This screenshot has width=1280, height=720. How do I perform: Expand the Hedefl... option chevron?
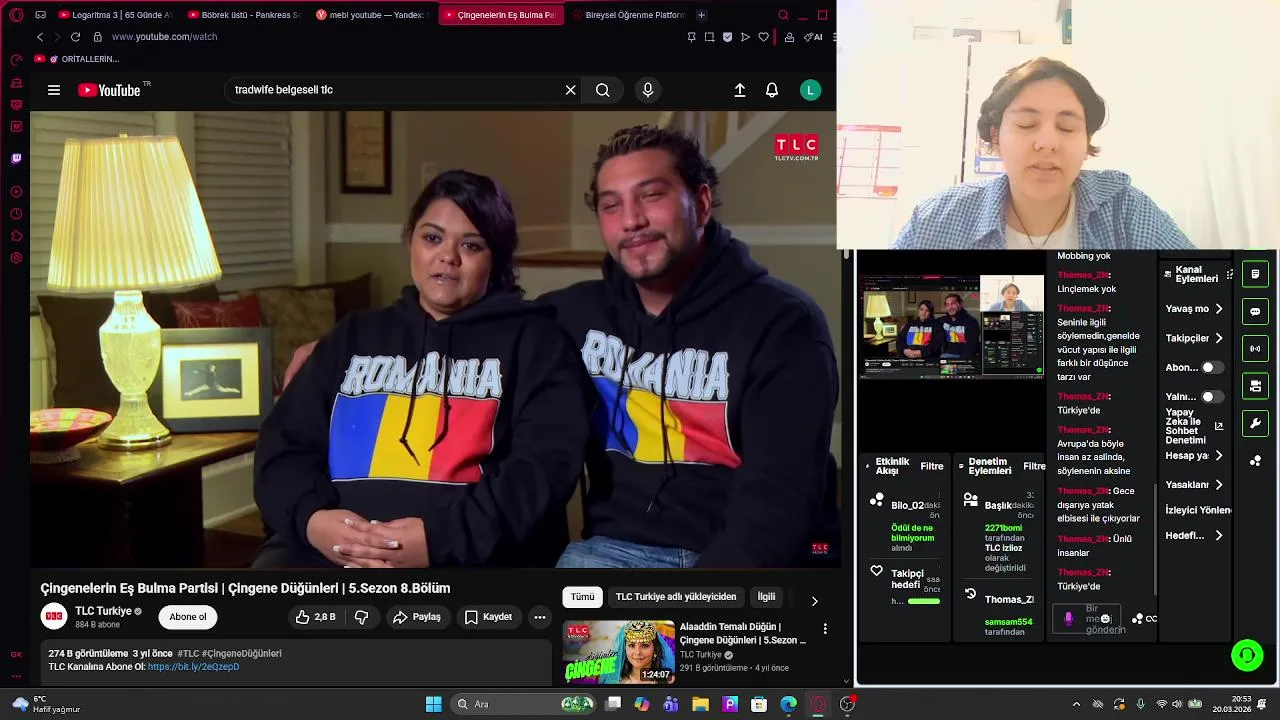(x=1219, y=535)
